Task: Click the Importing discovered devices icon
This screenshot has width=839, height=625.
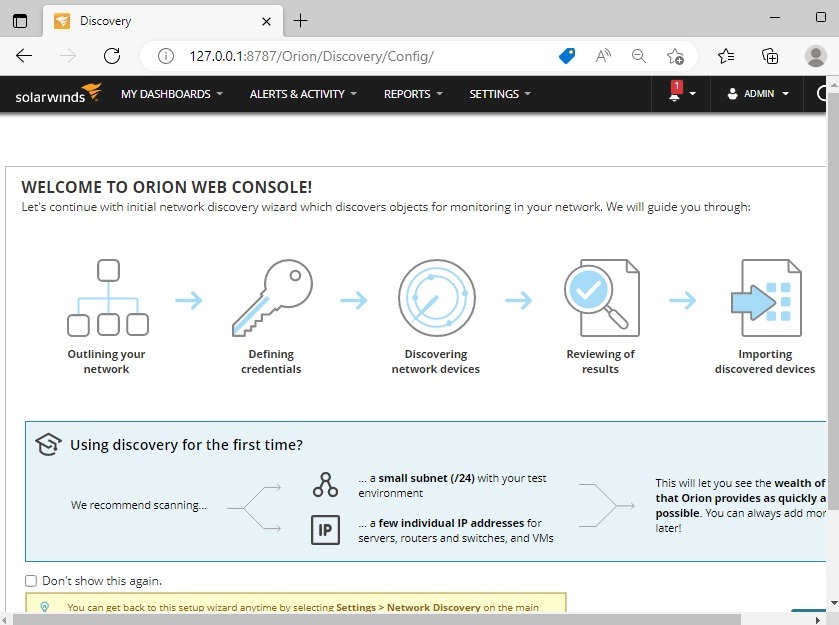Action: (x=766, y=298)
